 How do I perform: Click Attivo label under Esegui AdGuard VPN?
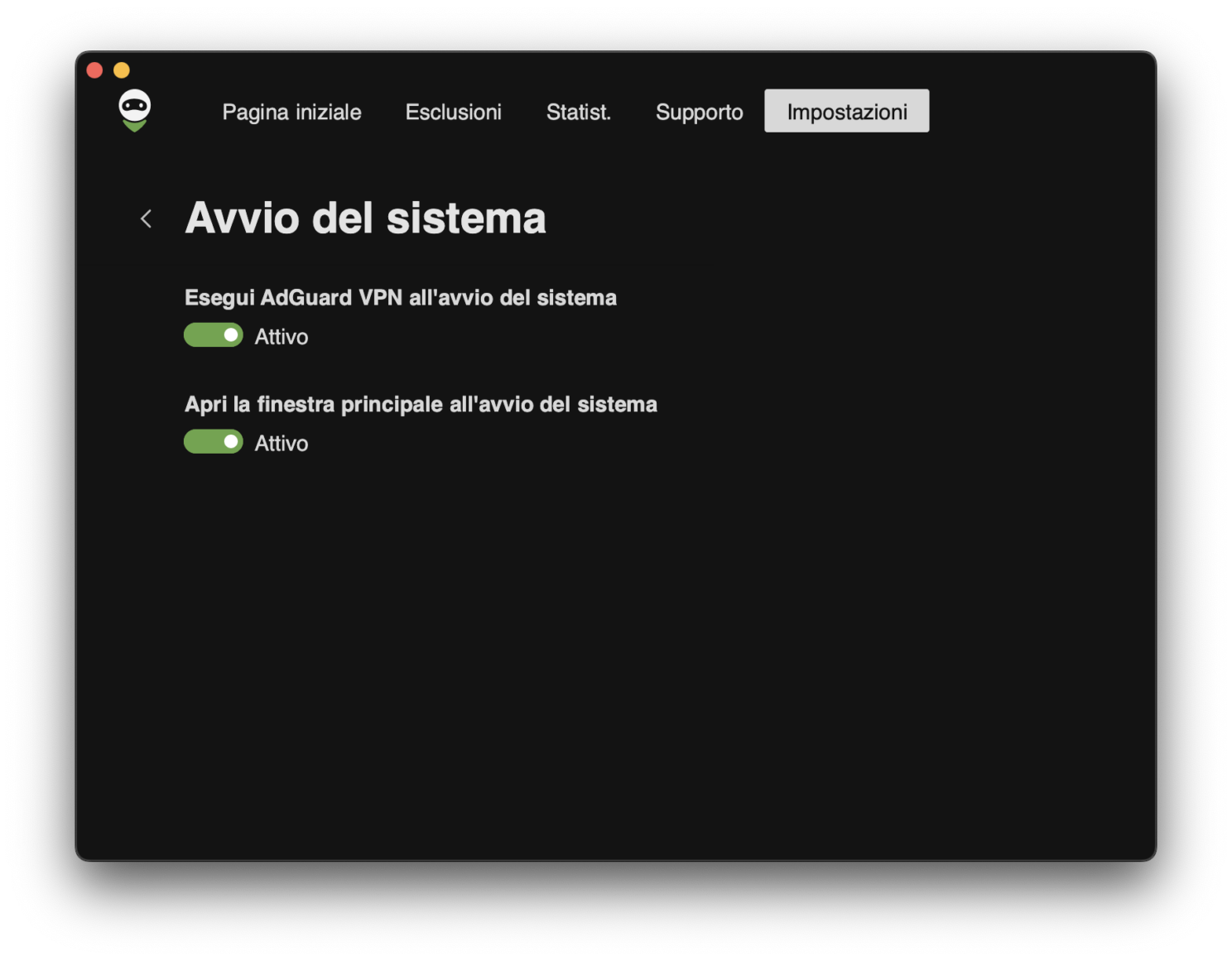(x=281, y=337)
